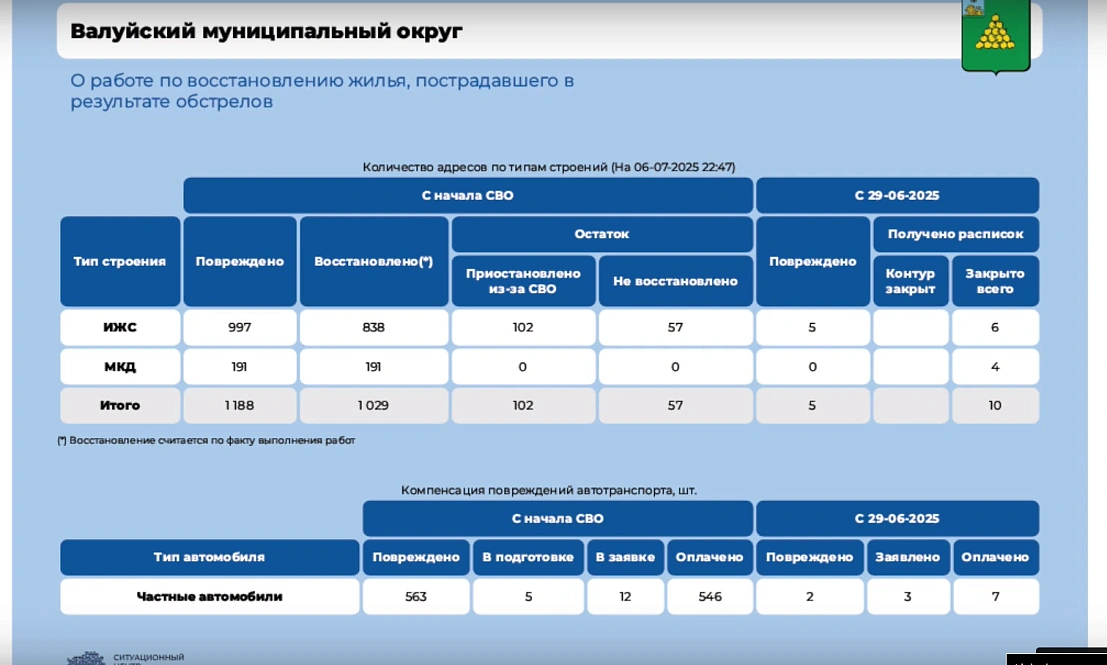Click the paid vehicles value 546
The height and width of the screenshot is (665, 1107).
pos(709,597)
